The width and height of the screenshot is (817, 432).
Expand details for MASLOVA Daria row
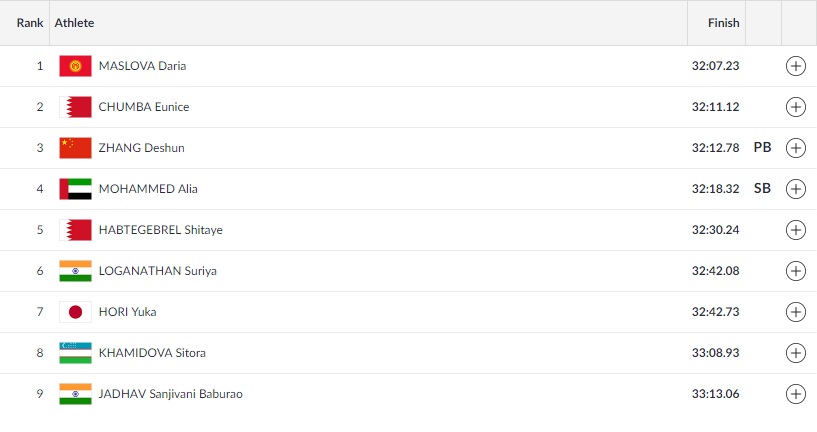coord(796,66)
